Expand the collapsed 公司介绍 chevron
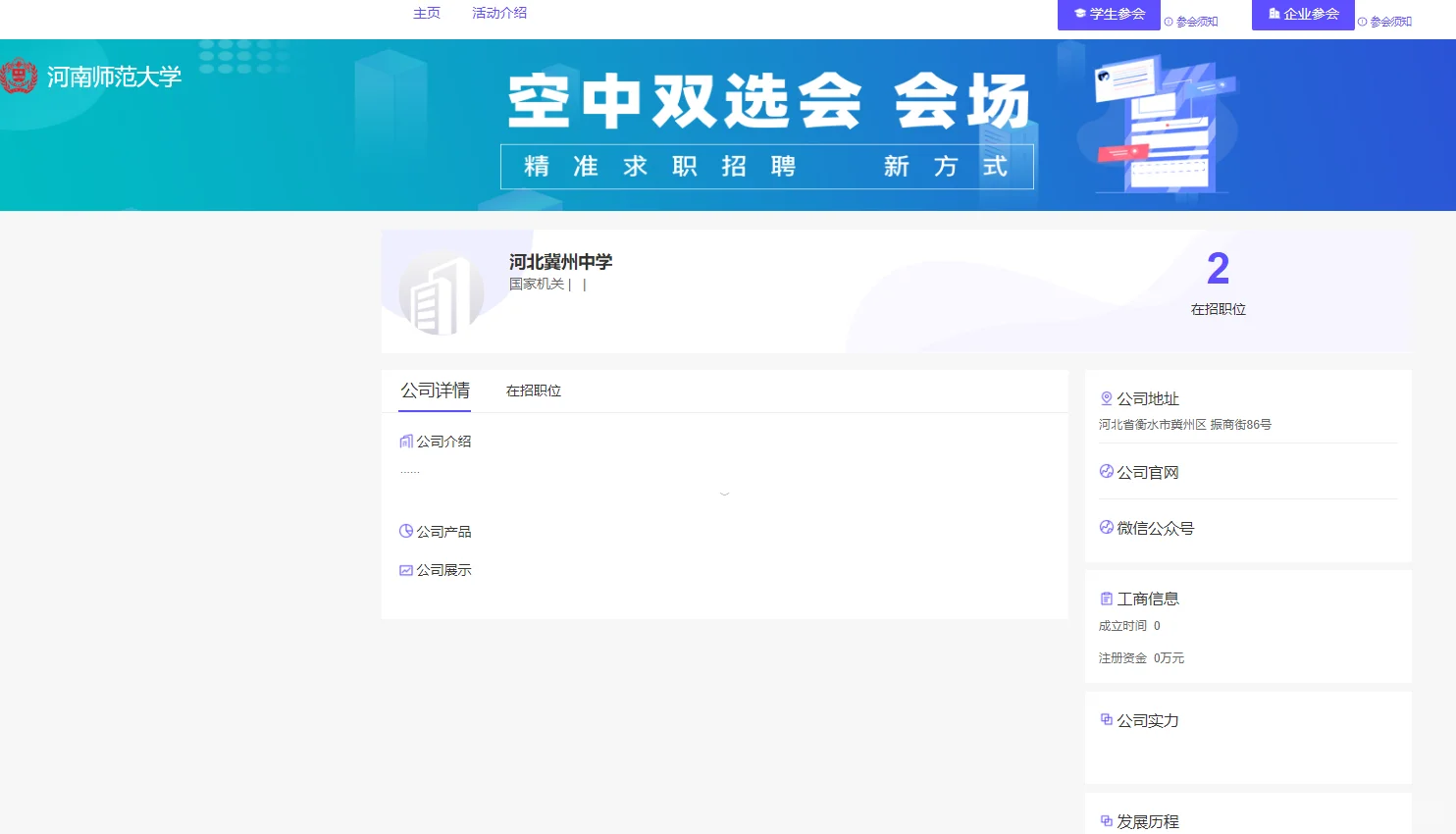The height and width of the screenshot is (834, 1456). click(724, 492)
